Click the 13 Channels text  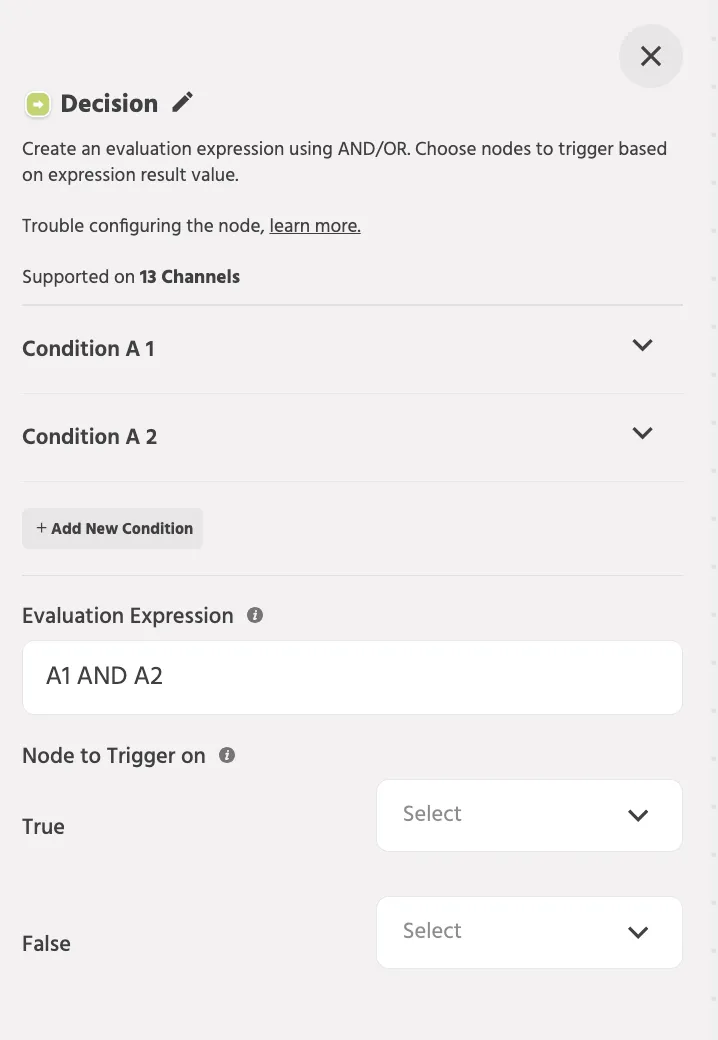(190, 277)
